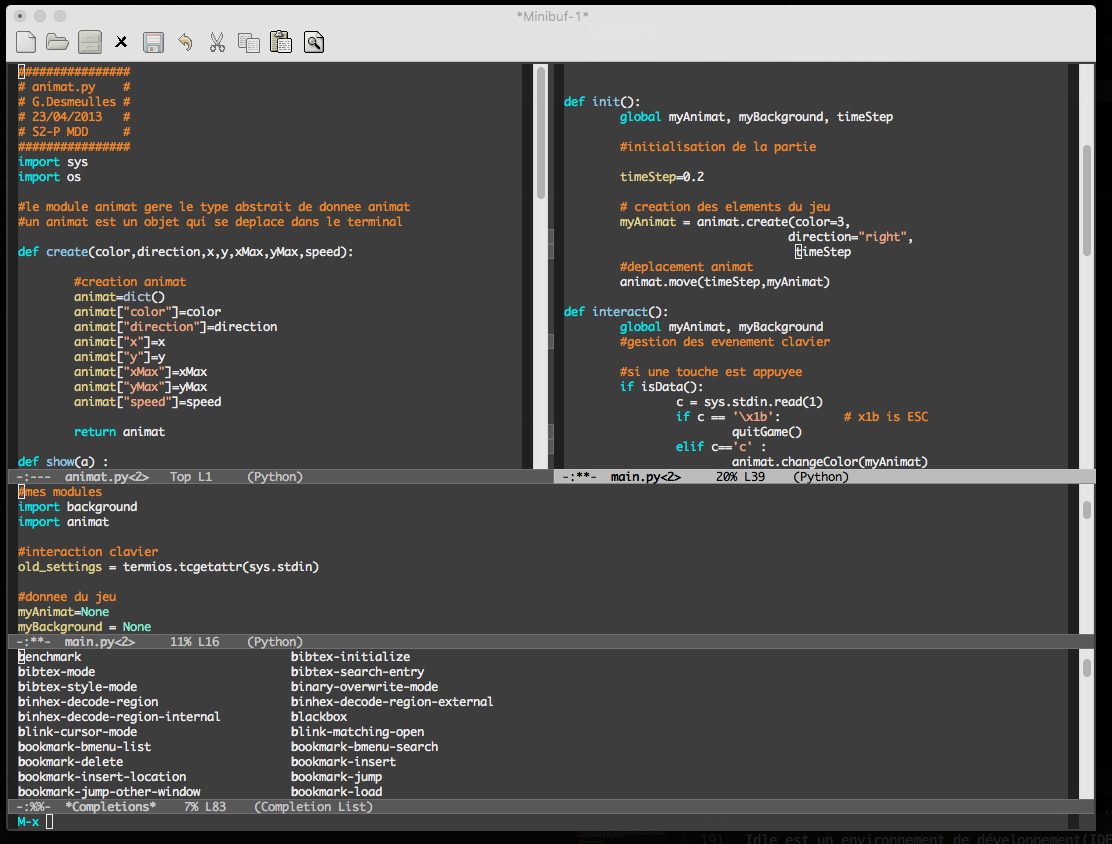Create a new file with the blank-page icon
This screenshot has height=844, width=1112.
pos(25,41)
